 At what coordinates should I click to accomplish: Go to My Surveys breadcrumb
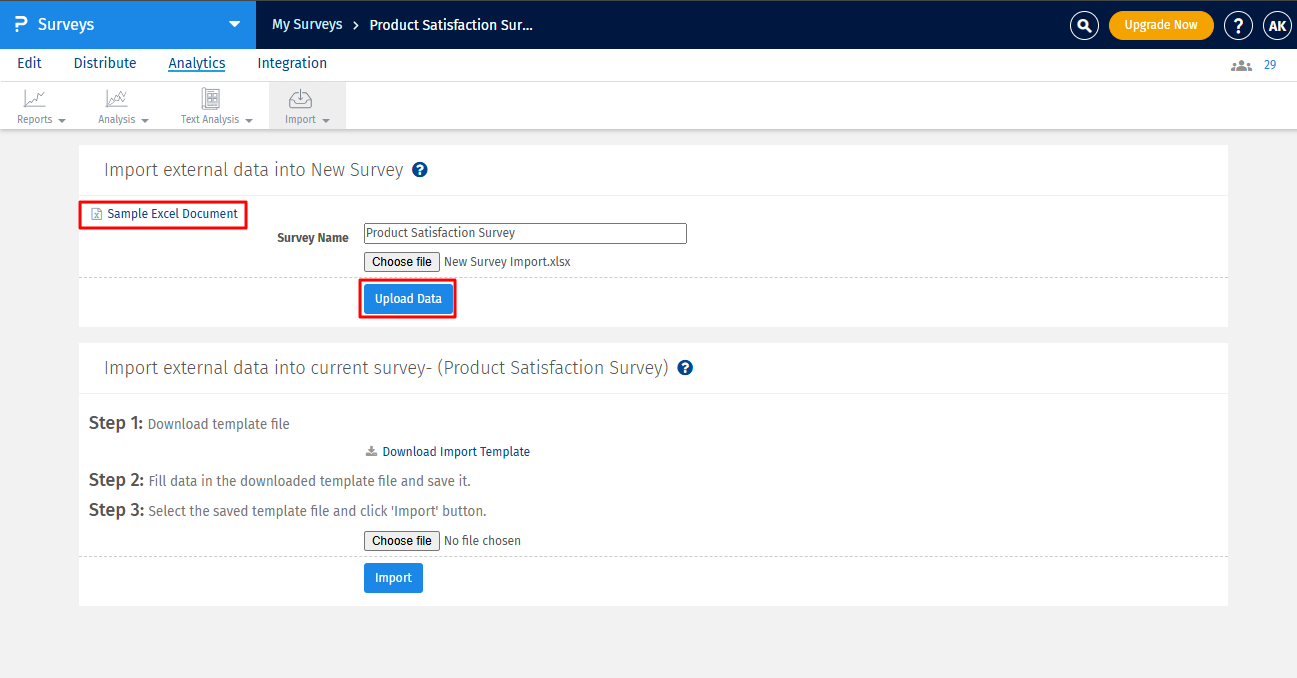coord(307,24)
